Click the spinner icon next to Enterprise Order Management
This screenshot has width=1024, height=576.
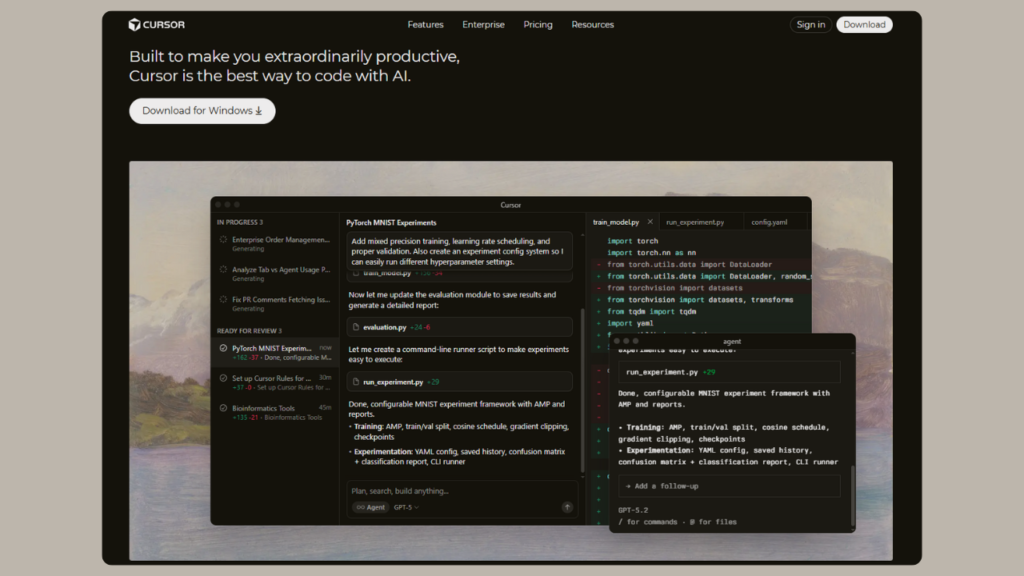point(223,240)
